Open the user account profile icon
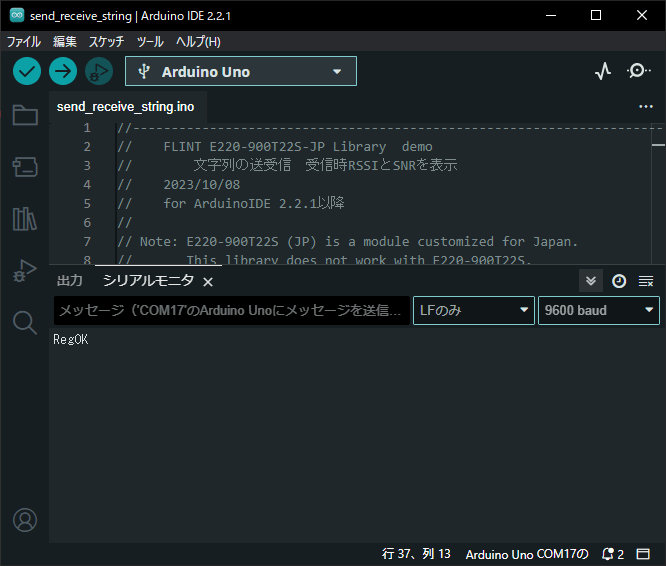Screen dimensions: 666x566 click(25, 520)
